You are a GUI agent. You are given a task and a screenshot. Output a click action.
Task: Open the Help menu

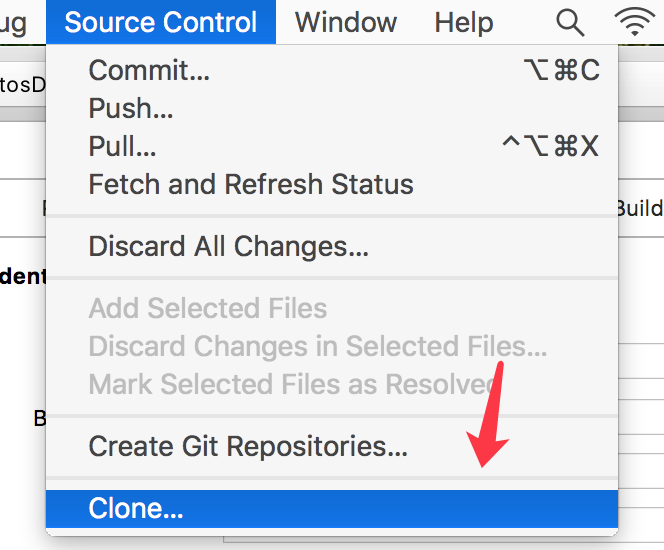pyautogui.click(x=463, y=22)
